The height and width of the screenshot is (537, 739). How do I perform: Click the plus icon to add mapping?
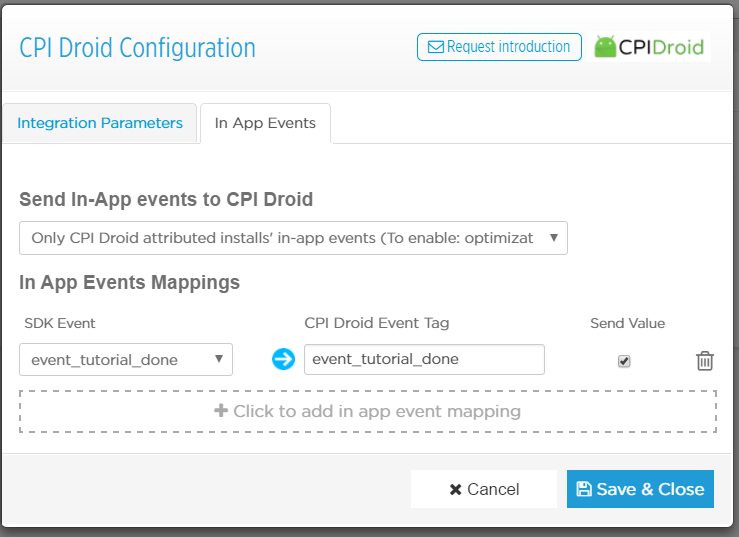[x=221, y=411]
